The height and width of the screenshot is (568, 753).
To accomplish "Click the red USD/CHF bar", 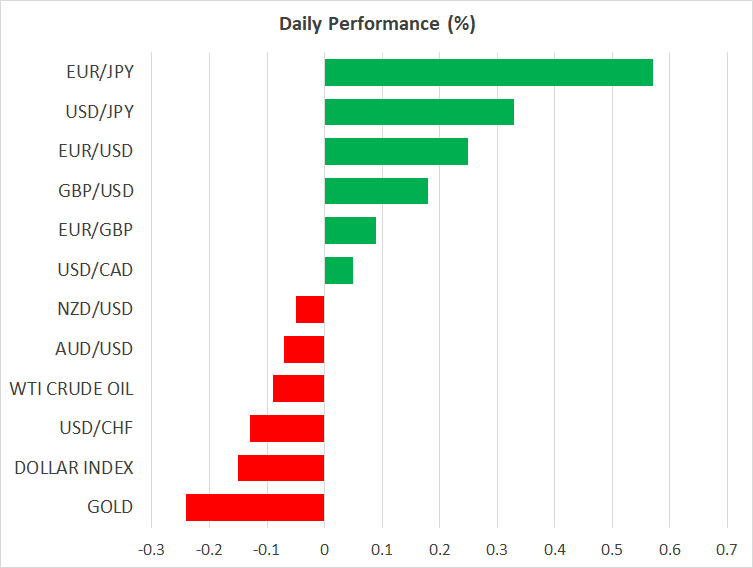I will (x=287, y=428).
